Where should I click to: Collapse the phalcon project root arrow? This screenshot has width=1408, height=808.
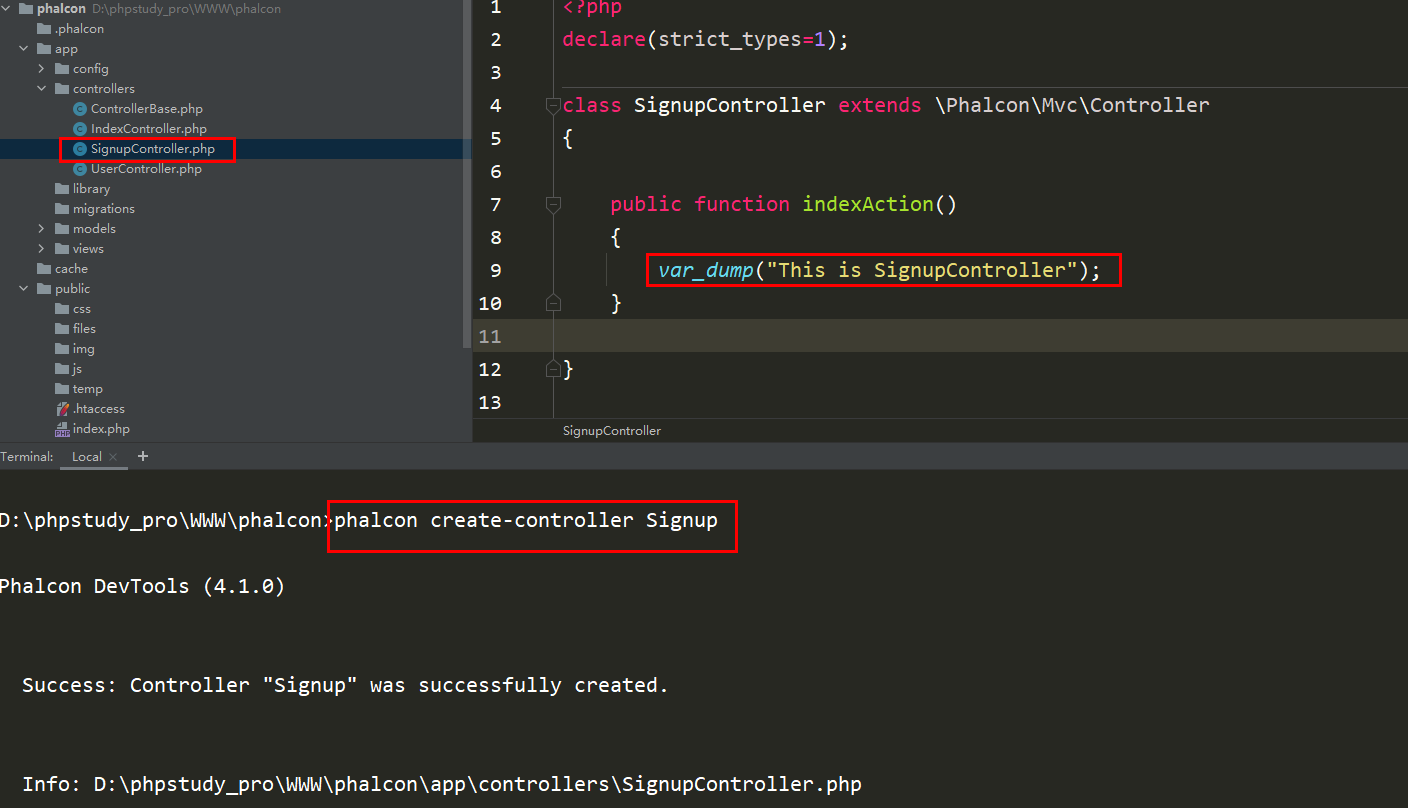(5, 9)
